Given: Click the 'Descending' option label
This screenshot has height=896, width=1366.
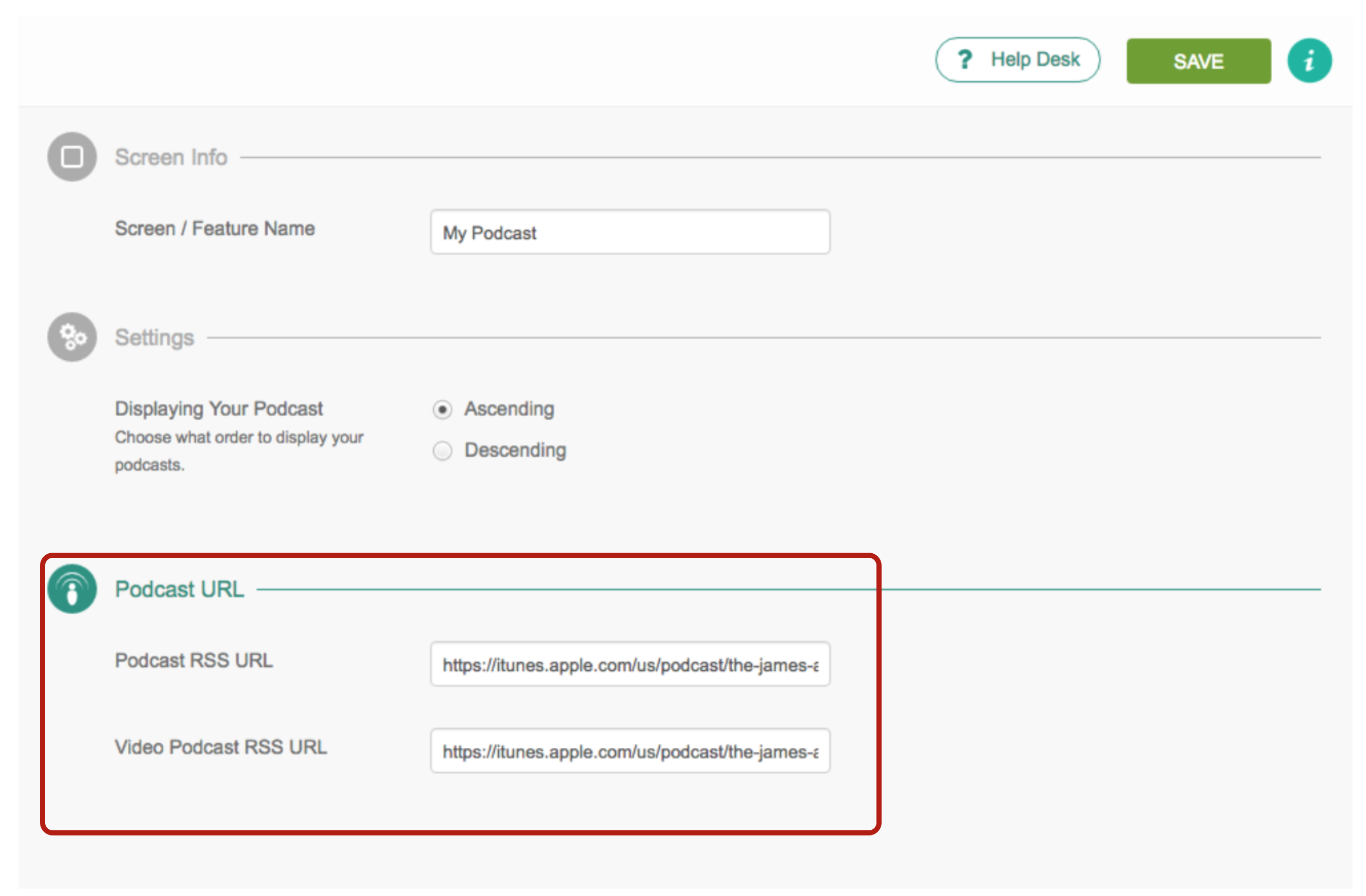Looking at the screenshot, I should click(515, 451).
